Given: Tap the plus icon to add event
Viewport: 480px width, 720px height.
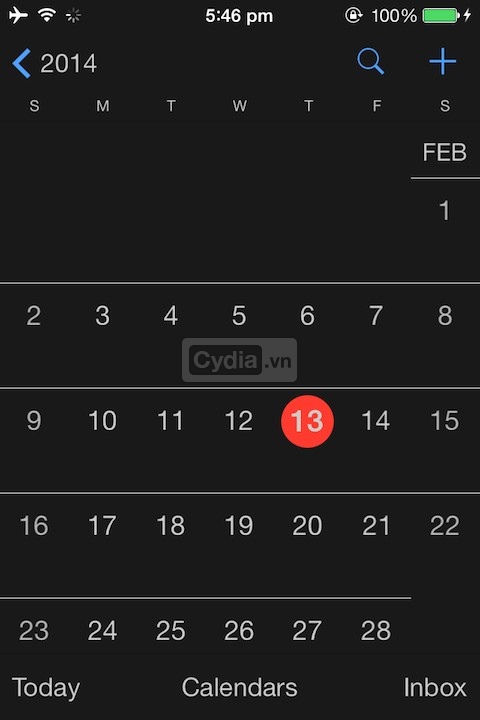Looking at the screenshot, I should click(x=442, y=61).
